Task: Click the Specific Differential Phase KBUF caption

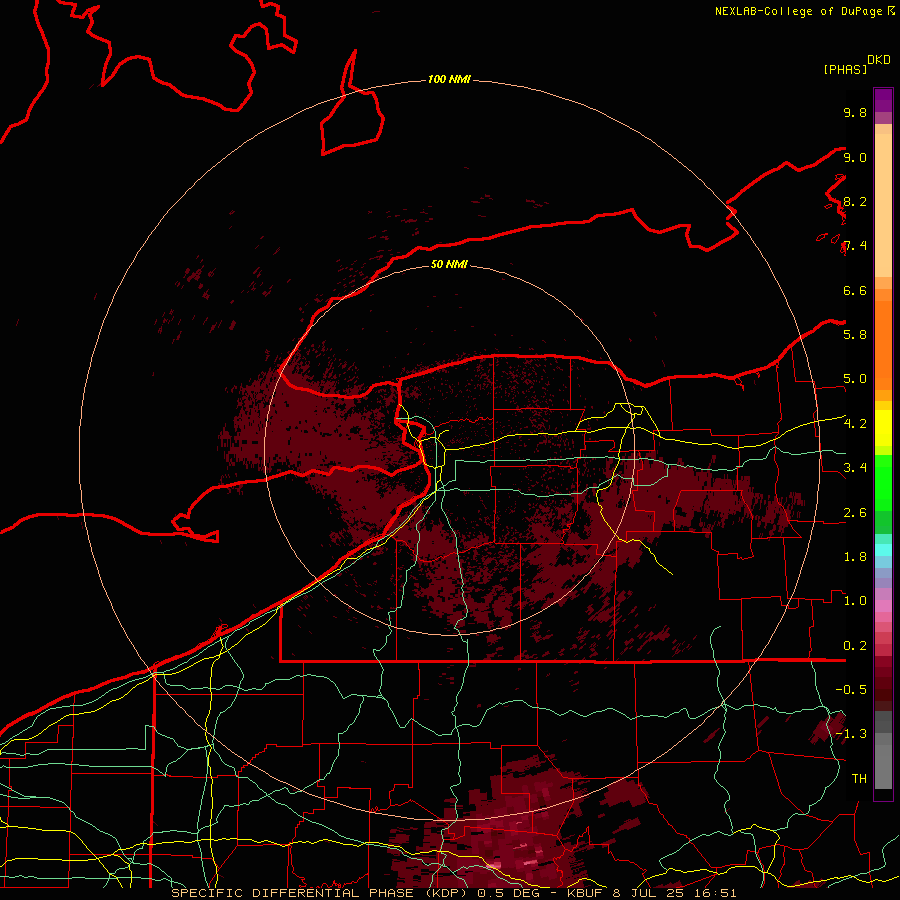Action: [x=453, y=893]
